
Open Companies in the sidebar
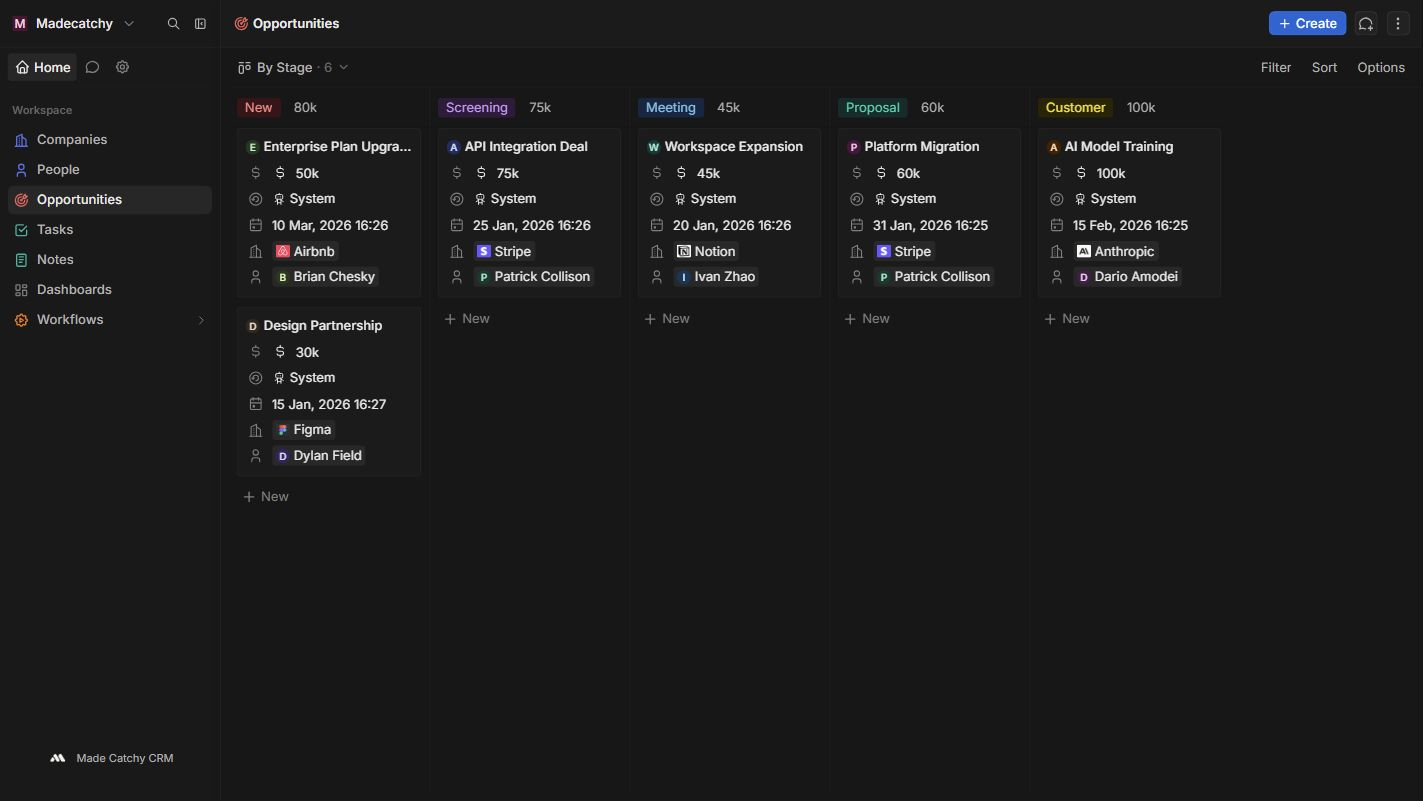point(110,140)
